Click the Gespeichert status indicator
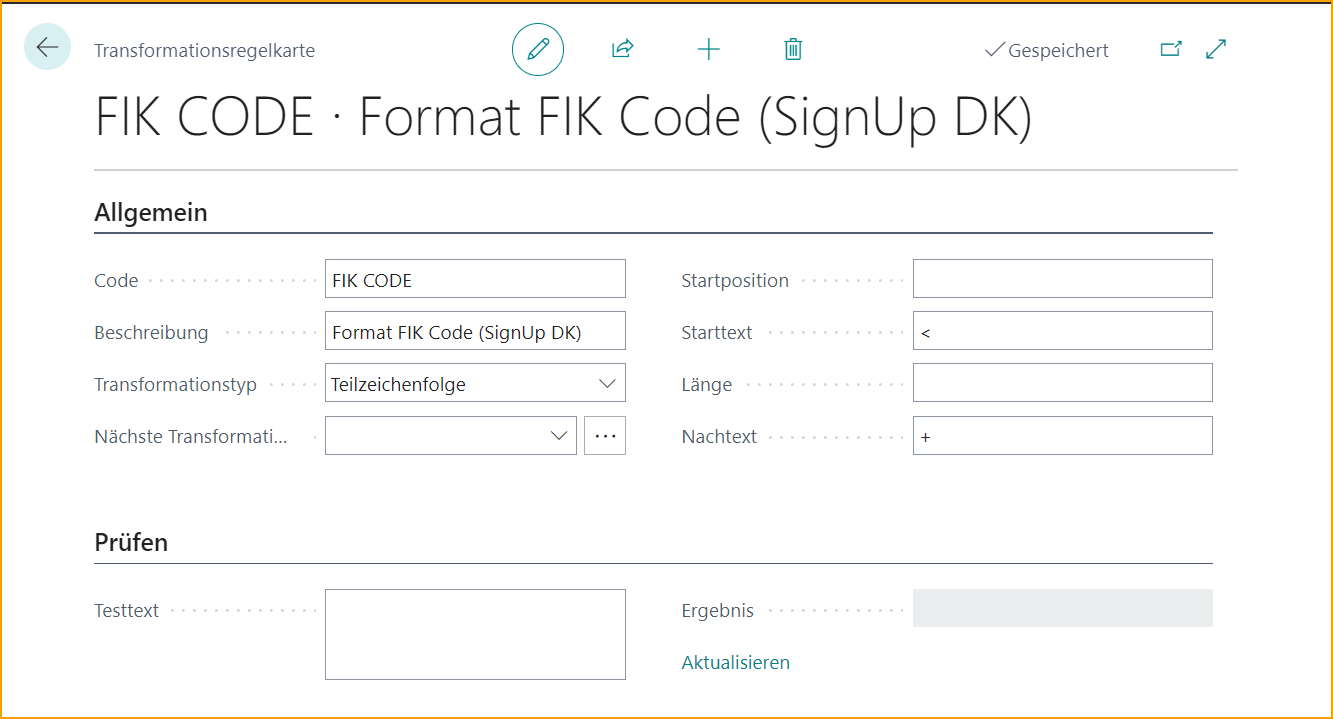 coord(1047,51)
